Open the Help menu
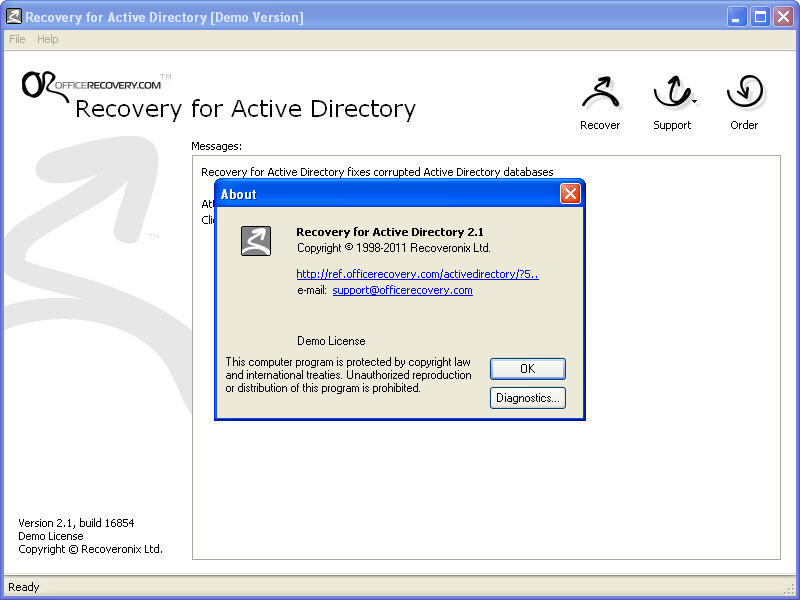Viewport: 800px width, 600px height. 47,39
